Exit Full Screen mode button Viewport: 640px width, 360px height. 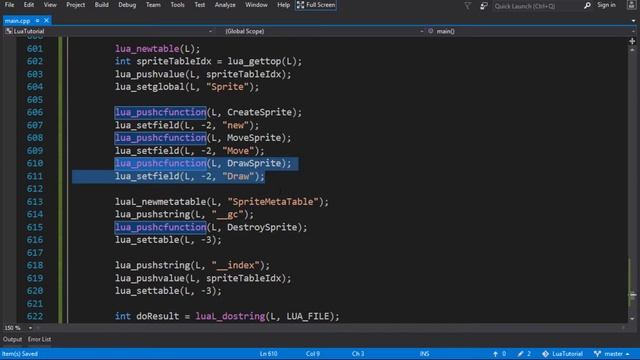[316, 5]
